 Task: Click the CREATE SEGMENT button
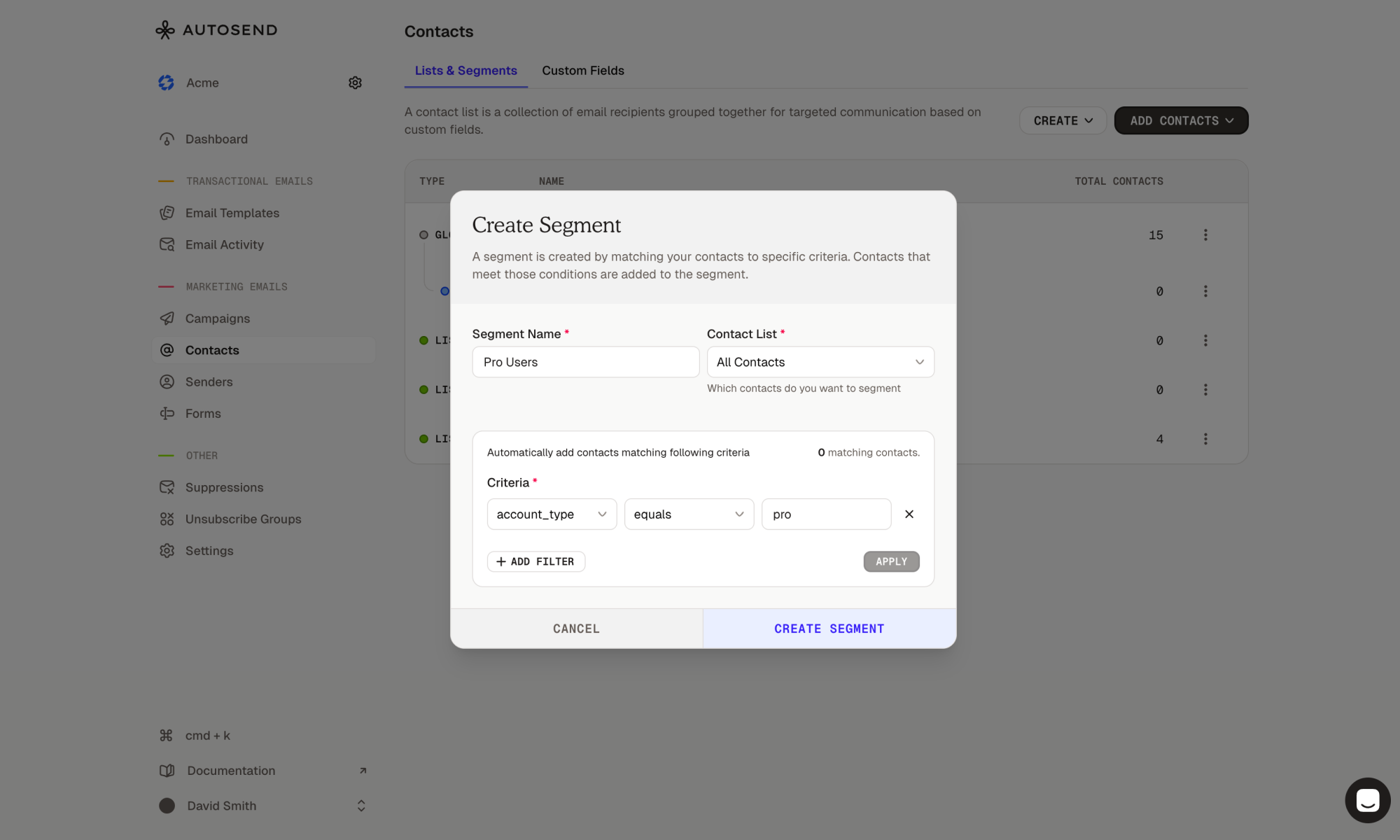pos(829,628)
